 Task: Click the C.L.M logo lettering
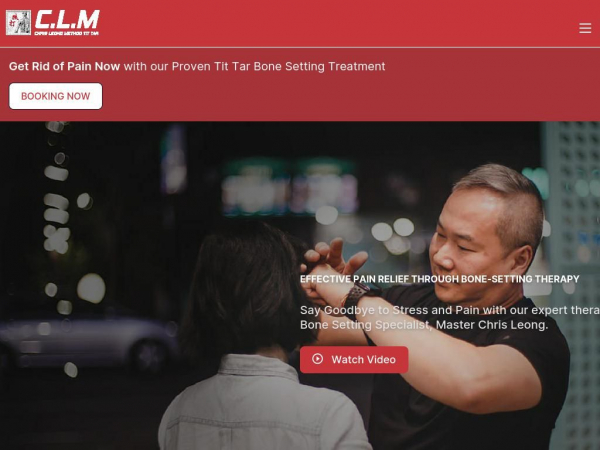tap(67, 20)
